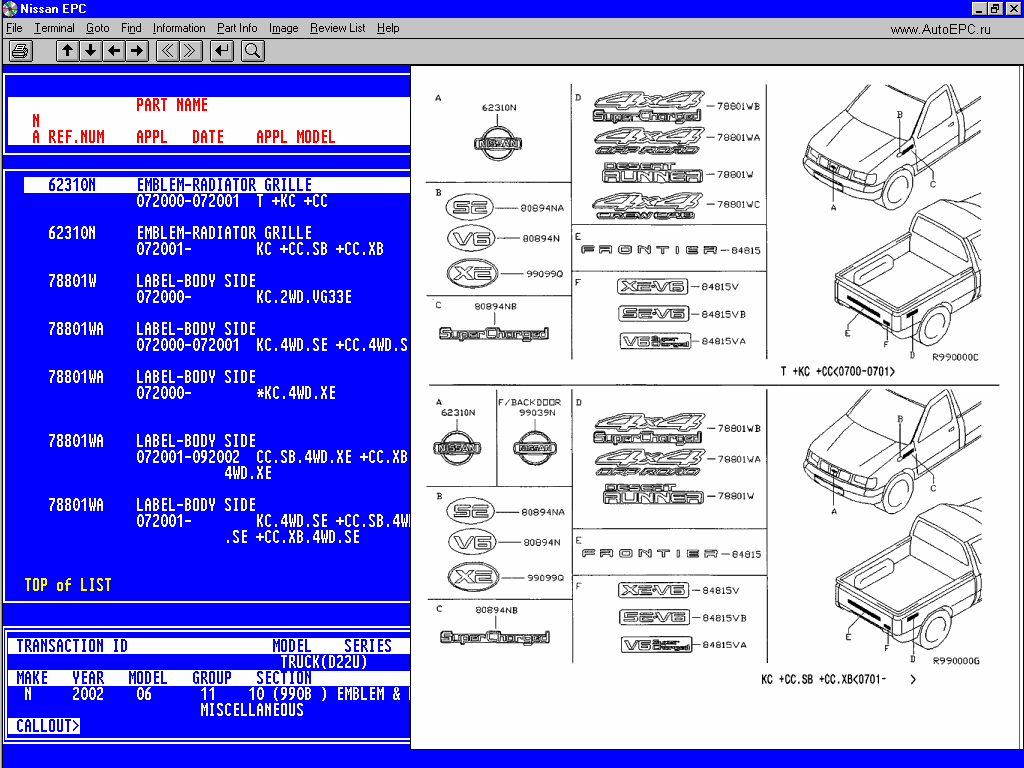1024x768 pixels.
Task: Click the XE oval emblem in upper diagram
Action: click(x=472, y=273)
